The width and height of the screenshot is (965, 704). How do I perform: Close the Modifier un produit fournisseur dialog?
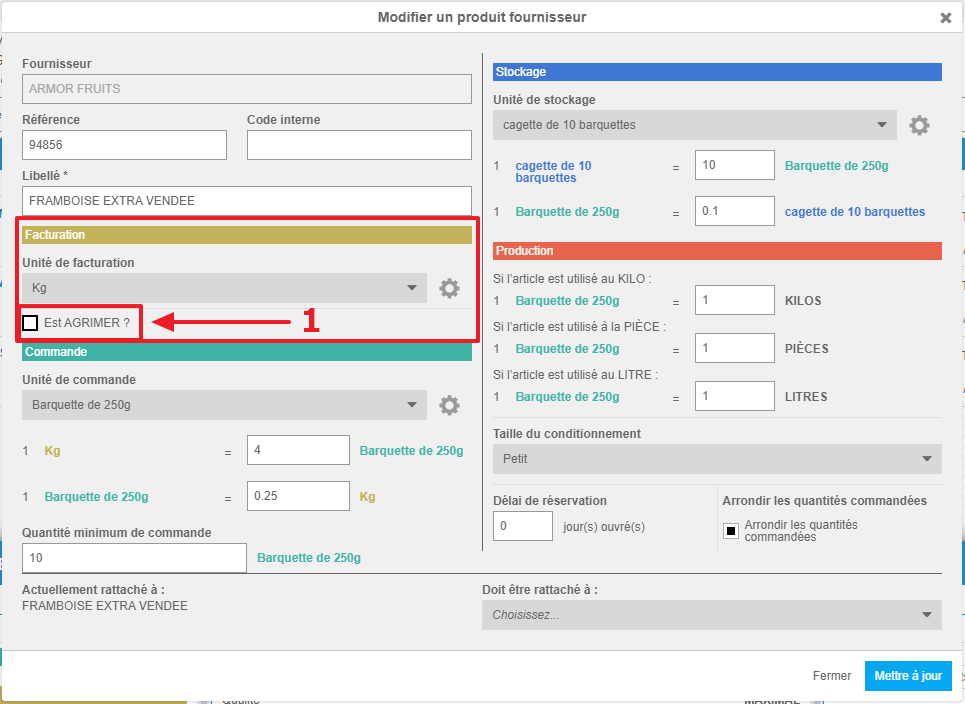pos(945,18)
